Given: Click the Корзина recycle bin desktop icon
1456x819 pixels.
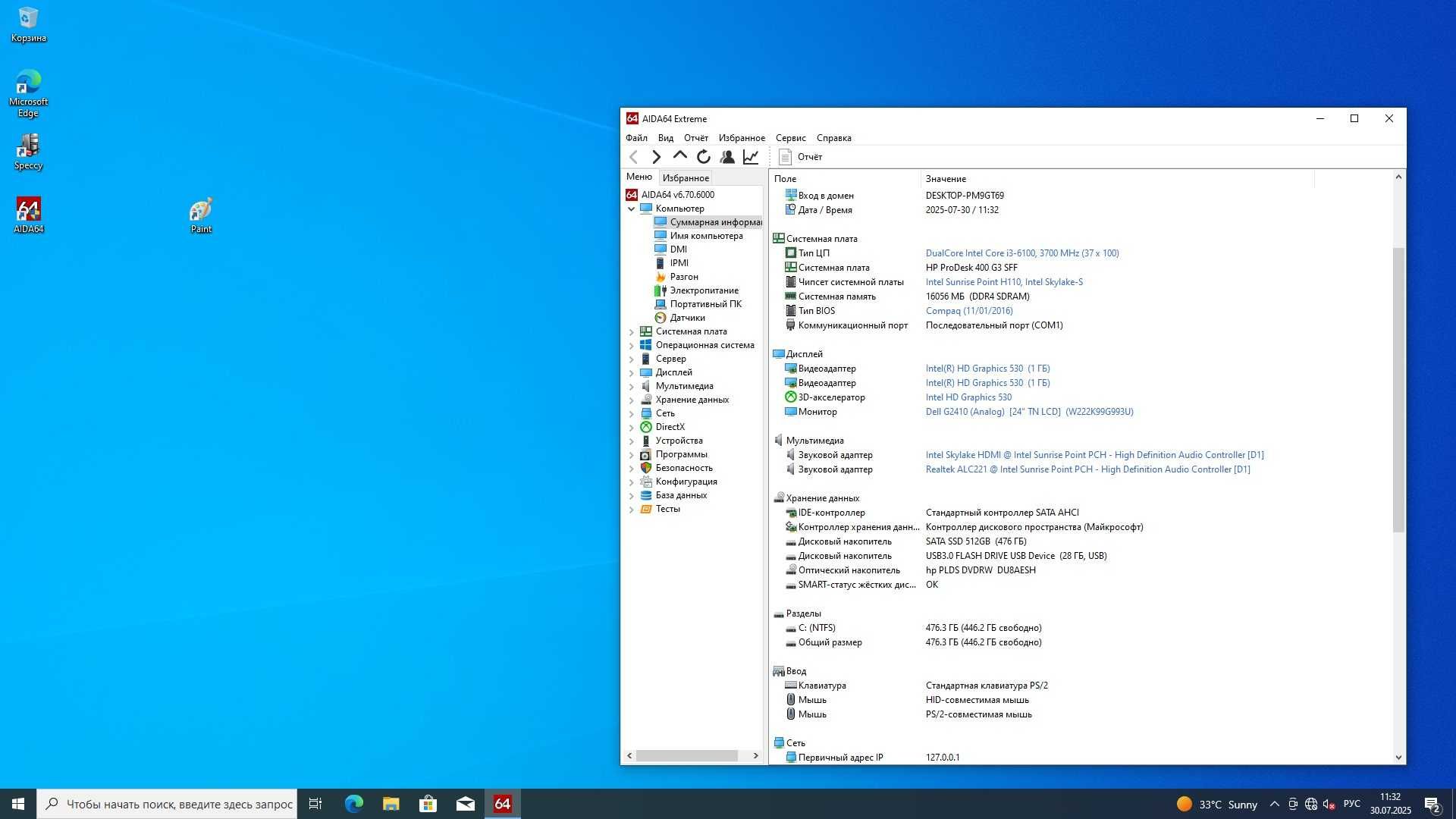Looking at the screenshot, I should point(29,24).
